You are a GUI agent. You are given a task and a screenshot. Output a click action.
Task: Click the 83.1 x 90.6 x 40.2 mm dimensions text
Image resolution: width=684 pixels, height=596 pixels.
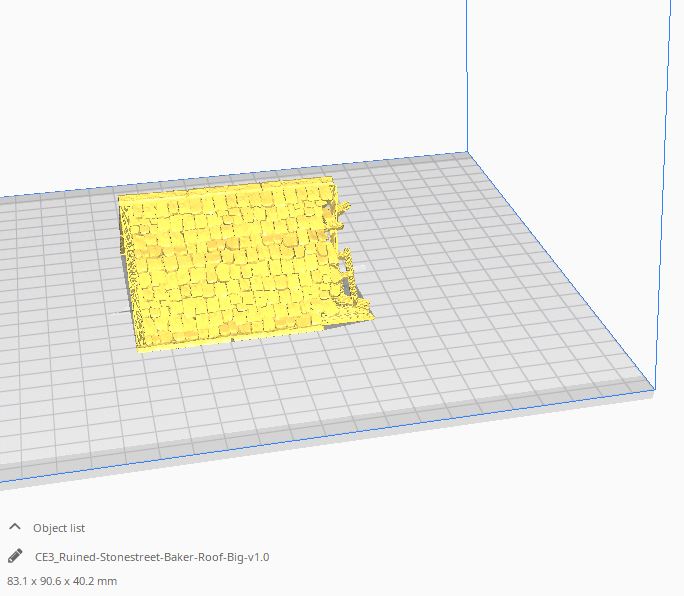[62, 581]
